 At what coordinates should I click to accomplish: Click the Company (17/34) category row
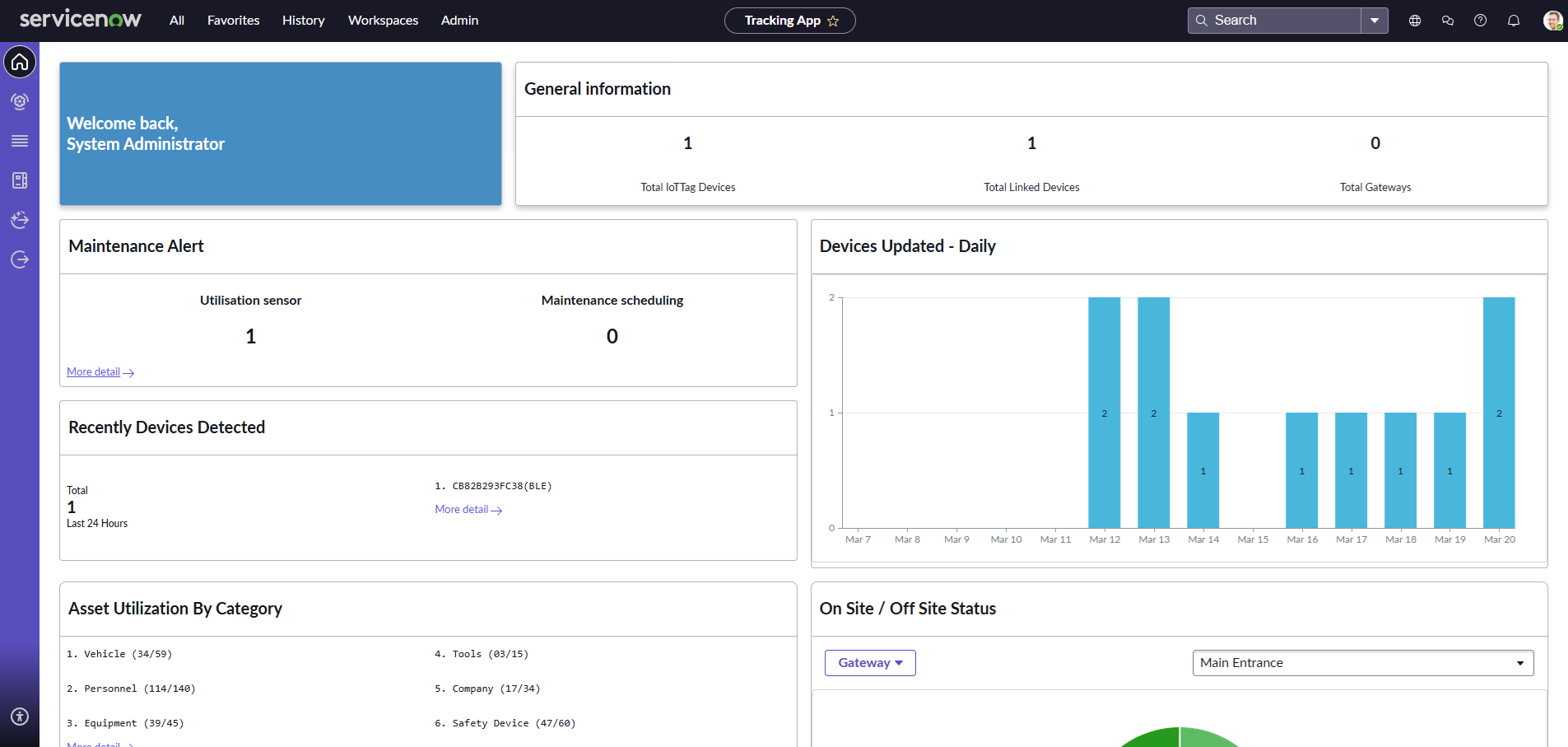point(487,689)
